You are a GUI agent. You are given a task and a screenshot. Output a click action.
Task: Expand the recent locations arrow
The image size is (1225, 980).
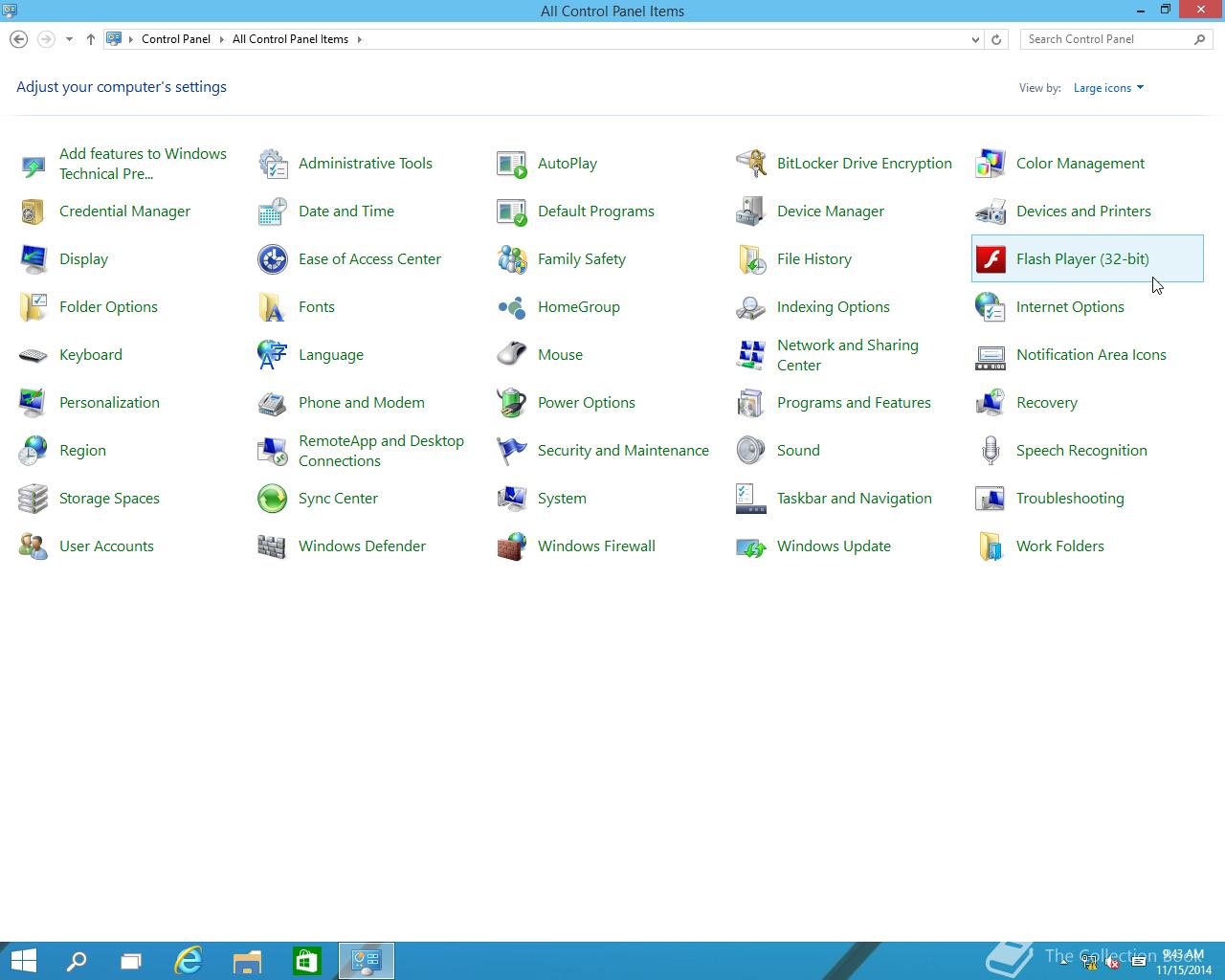(x=69, y=39)
